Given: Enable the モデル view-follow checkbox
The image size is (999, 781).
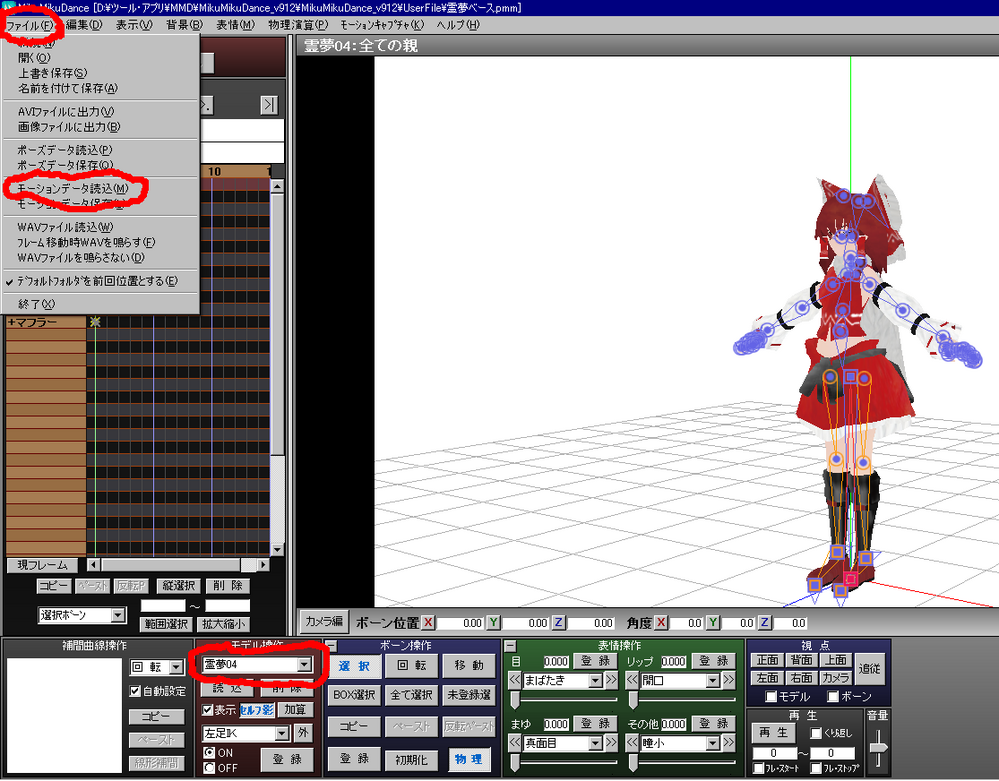Looking at the screenshot, I should pyautogui.click(x=771, y=696).
